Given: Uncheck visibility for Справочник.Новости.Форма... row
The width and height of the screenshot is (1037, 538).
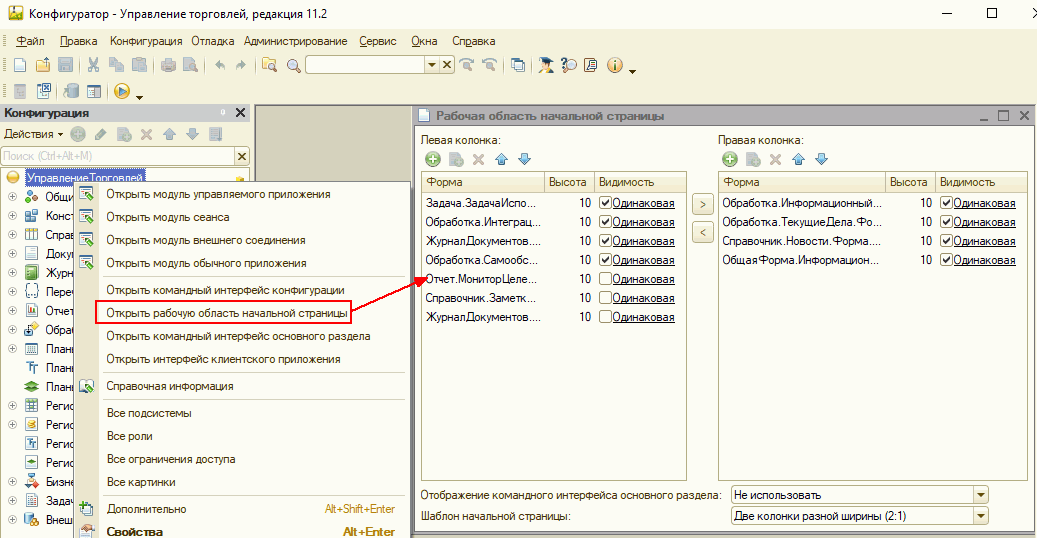Looking at the screenshot, I should pyautogui.click(x=946, y=240).
